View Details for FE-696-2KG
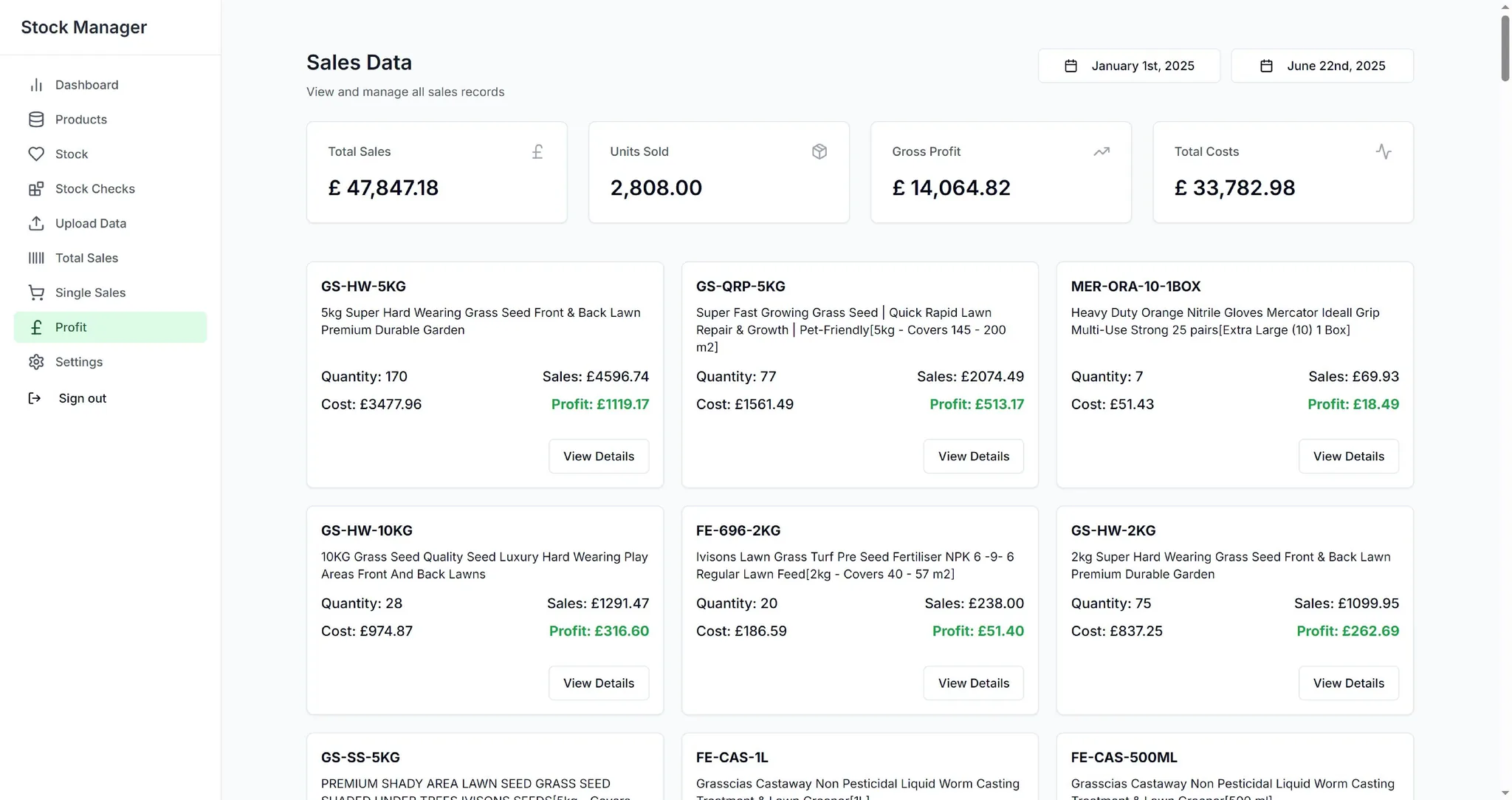 point(973,683)
